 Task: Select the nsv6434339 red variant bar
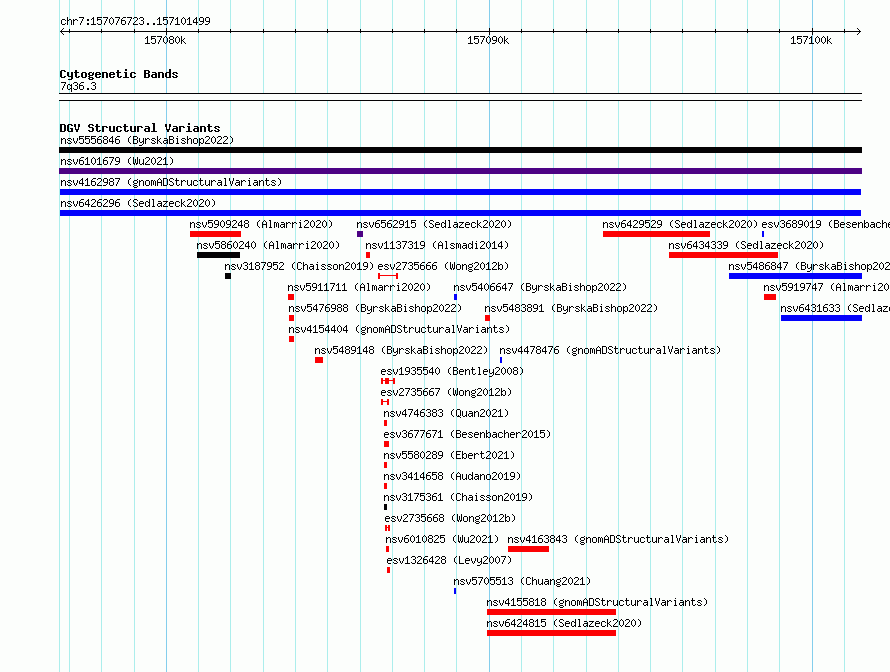point(723,255)
